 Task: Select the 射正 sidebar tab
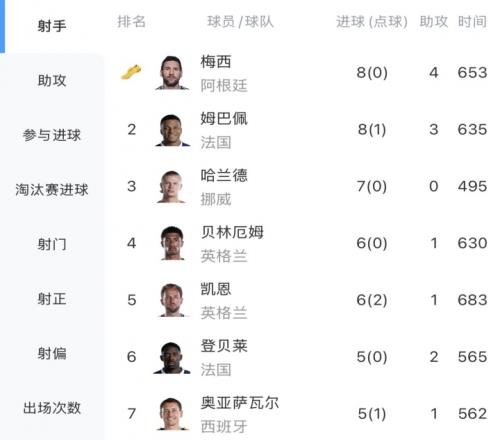52,299
